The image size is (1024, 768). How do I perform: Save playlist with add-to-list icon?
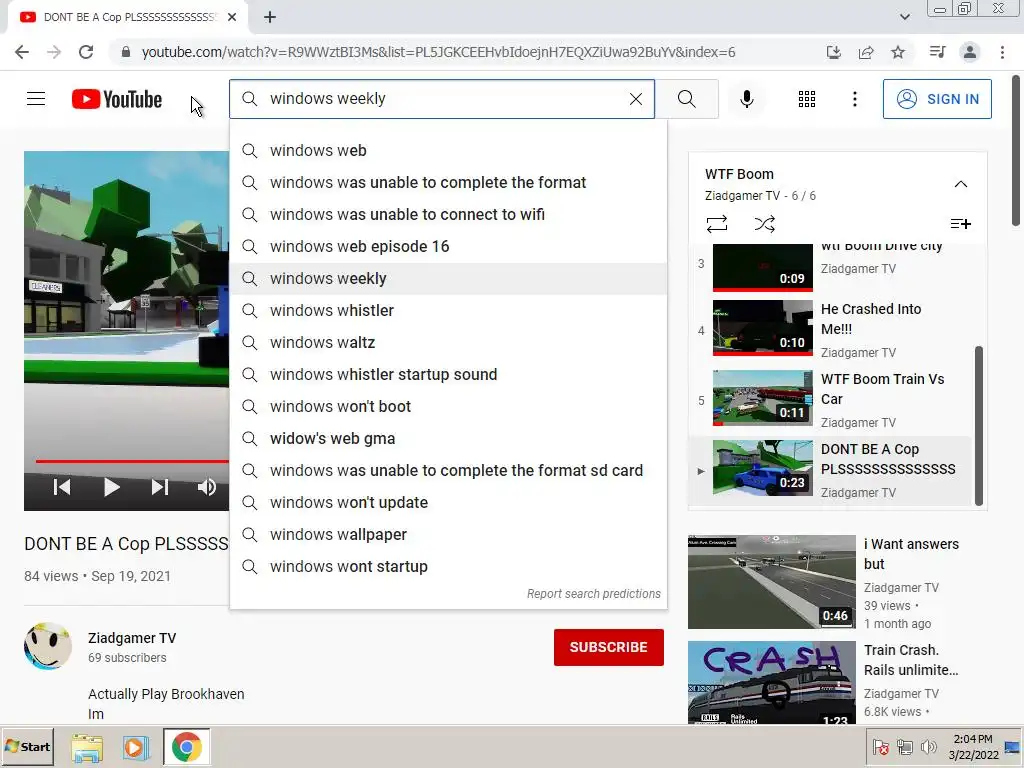(x=960, y=224)
